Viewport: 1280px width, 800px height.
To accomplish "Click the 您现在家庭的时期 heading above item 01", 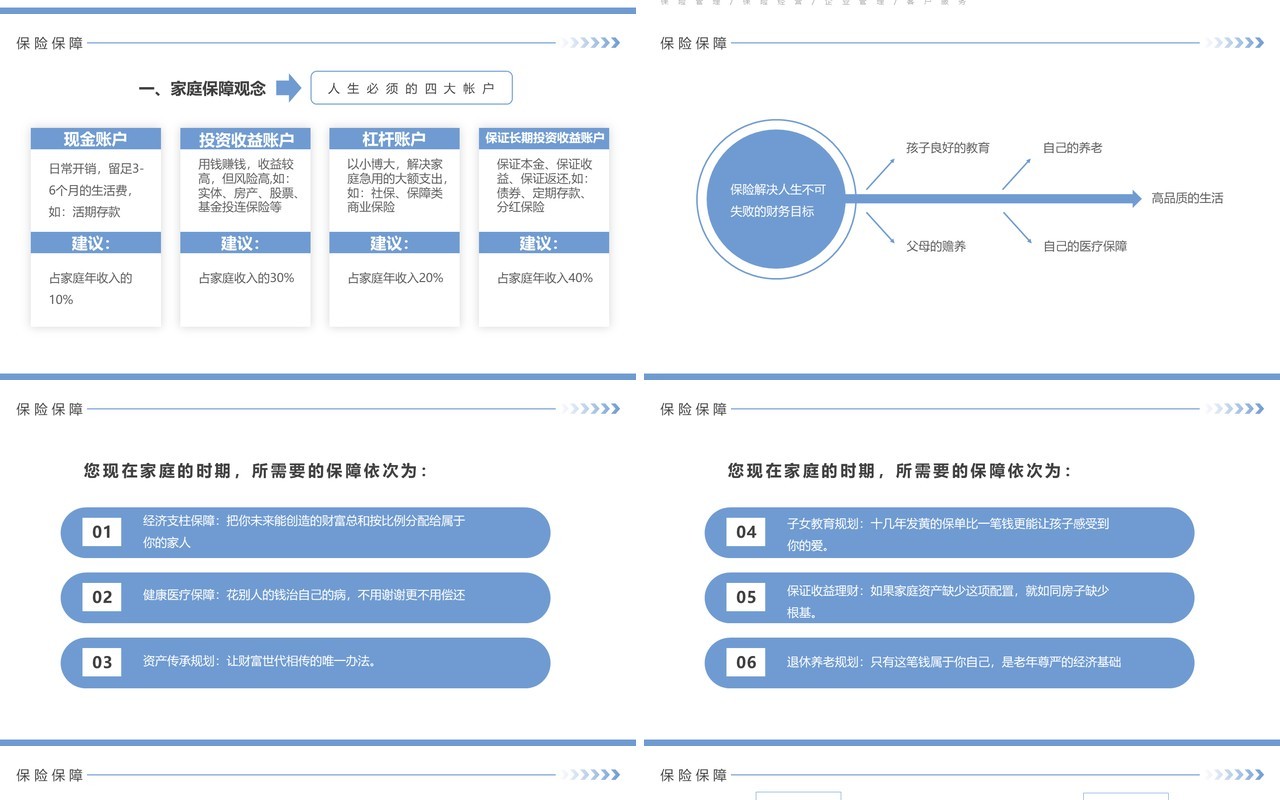I will coord(256,471).
